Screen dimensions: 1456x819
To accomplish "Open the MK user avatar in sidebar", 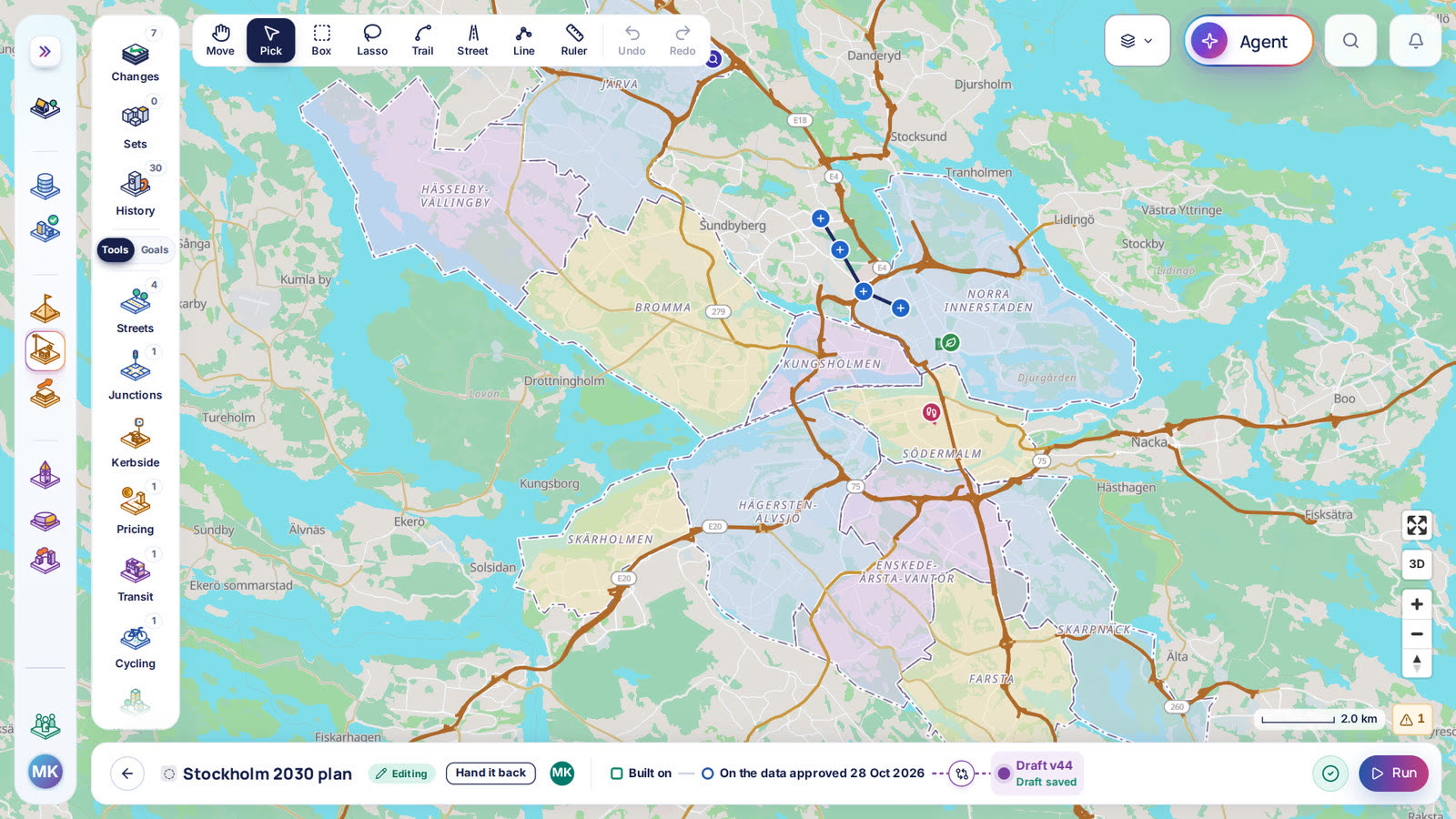I will (45, 773).
